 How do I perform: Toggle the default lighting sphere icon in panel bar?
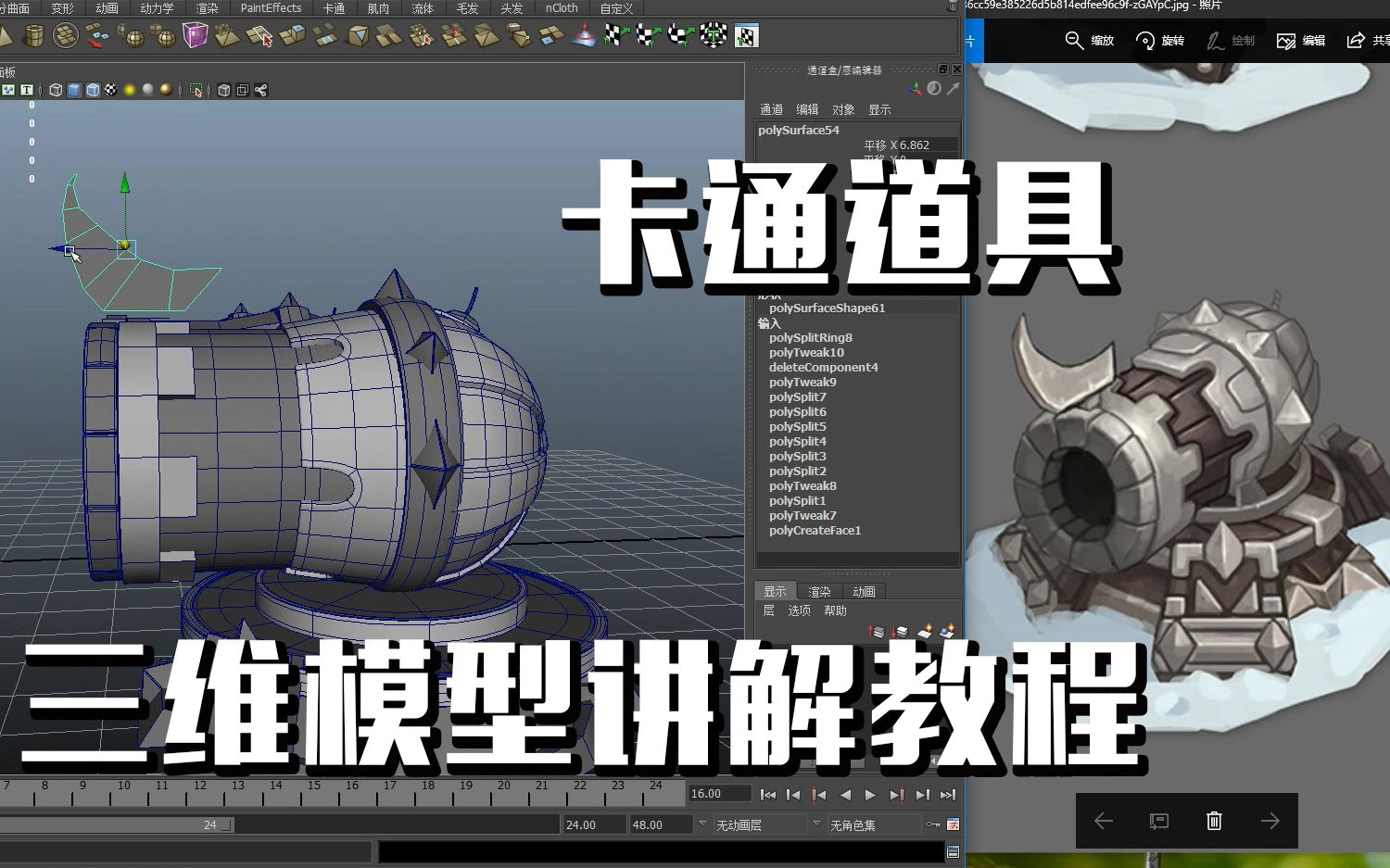[x=130, y=90]
